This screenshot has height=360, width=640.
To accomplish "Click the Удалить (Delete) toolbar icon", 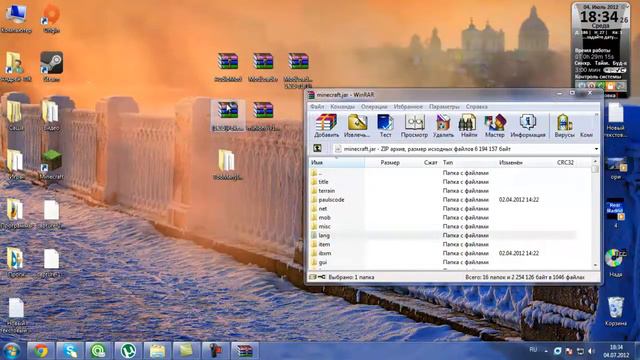I will click(x=443, y=126).
